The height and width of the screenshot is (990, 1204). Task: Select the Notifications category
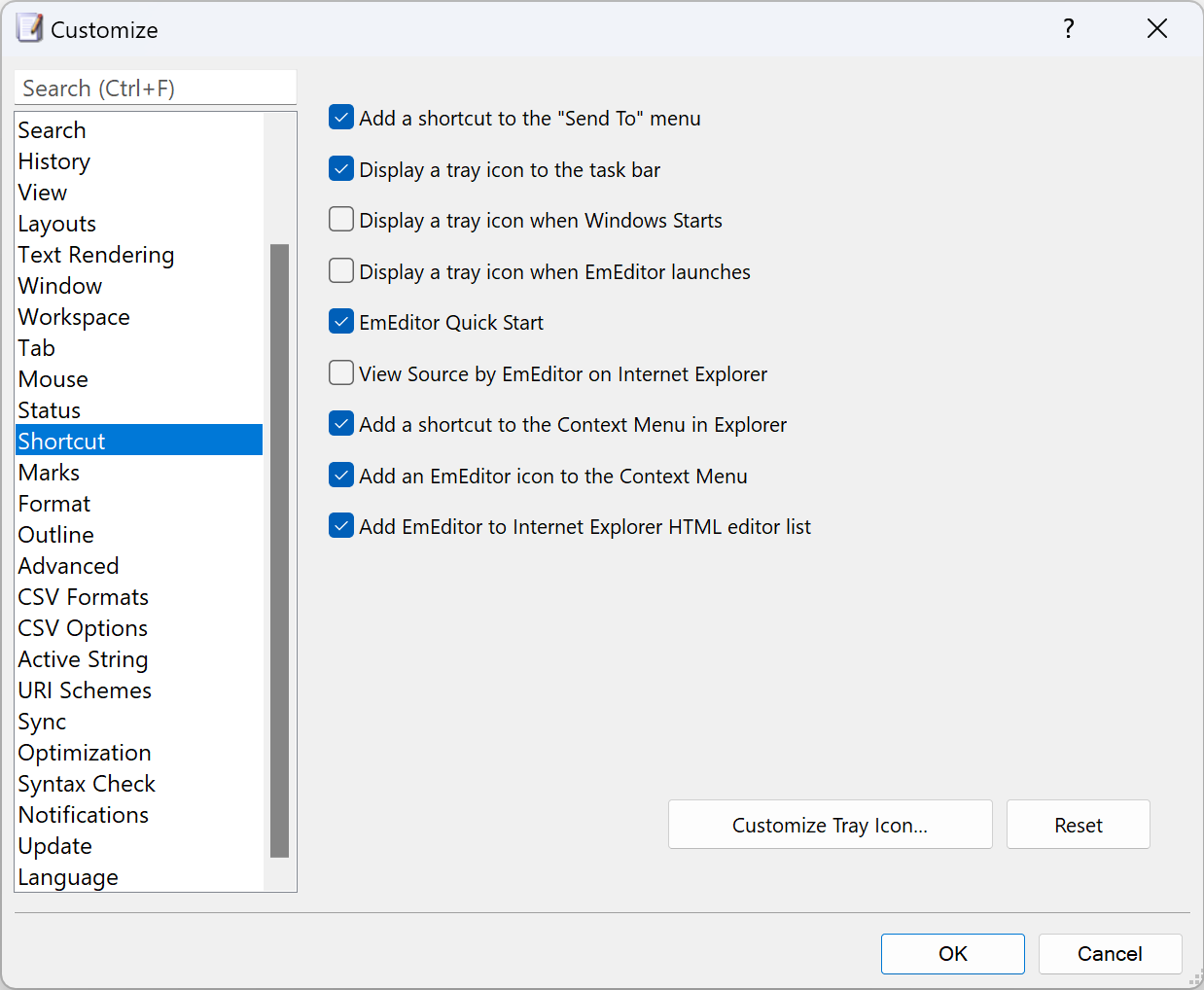[139, 814]
